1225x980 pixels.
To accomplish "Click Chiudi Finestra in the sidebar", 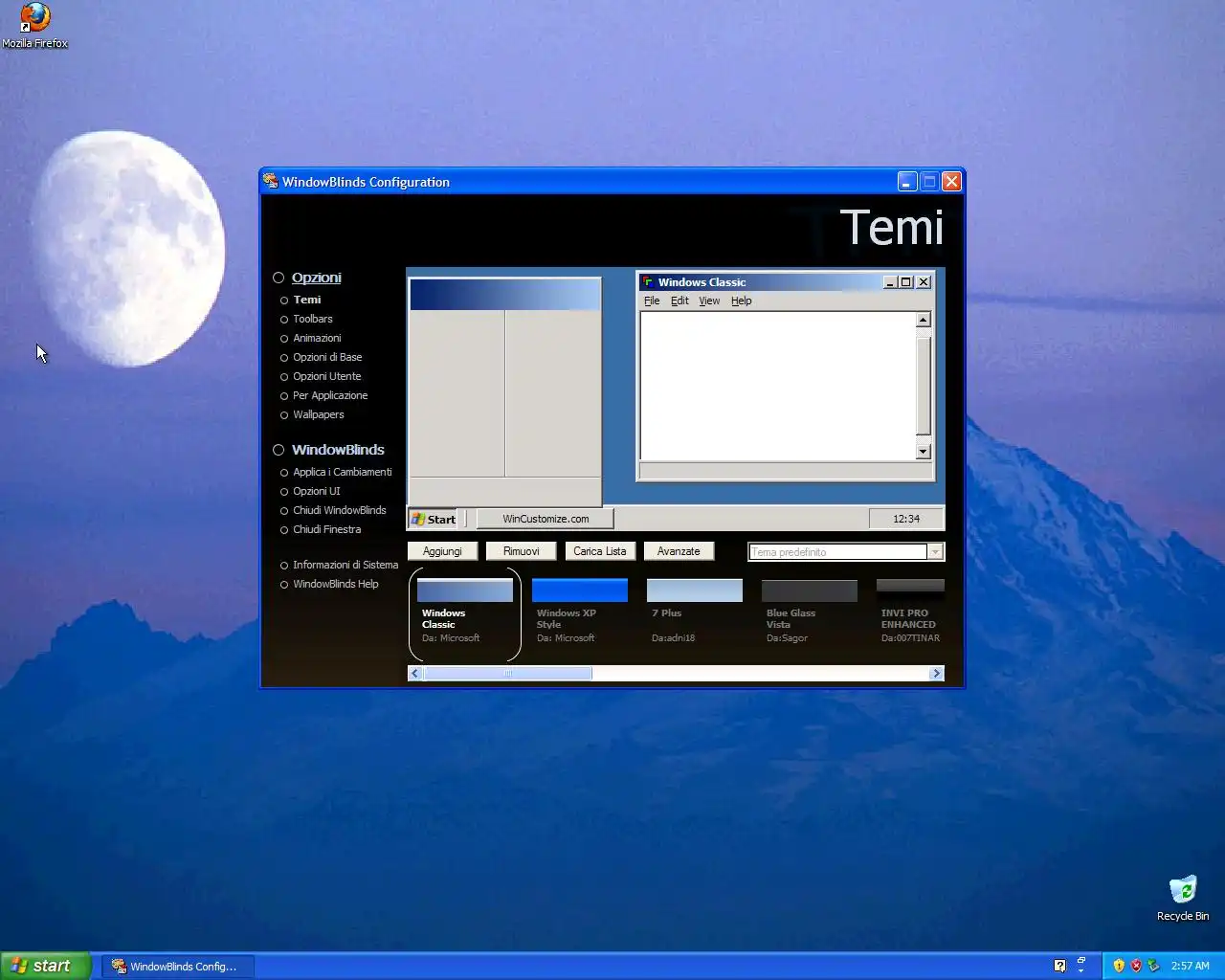I will tap(327, 529).
